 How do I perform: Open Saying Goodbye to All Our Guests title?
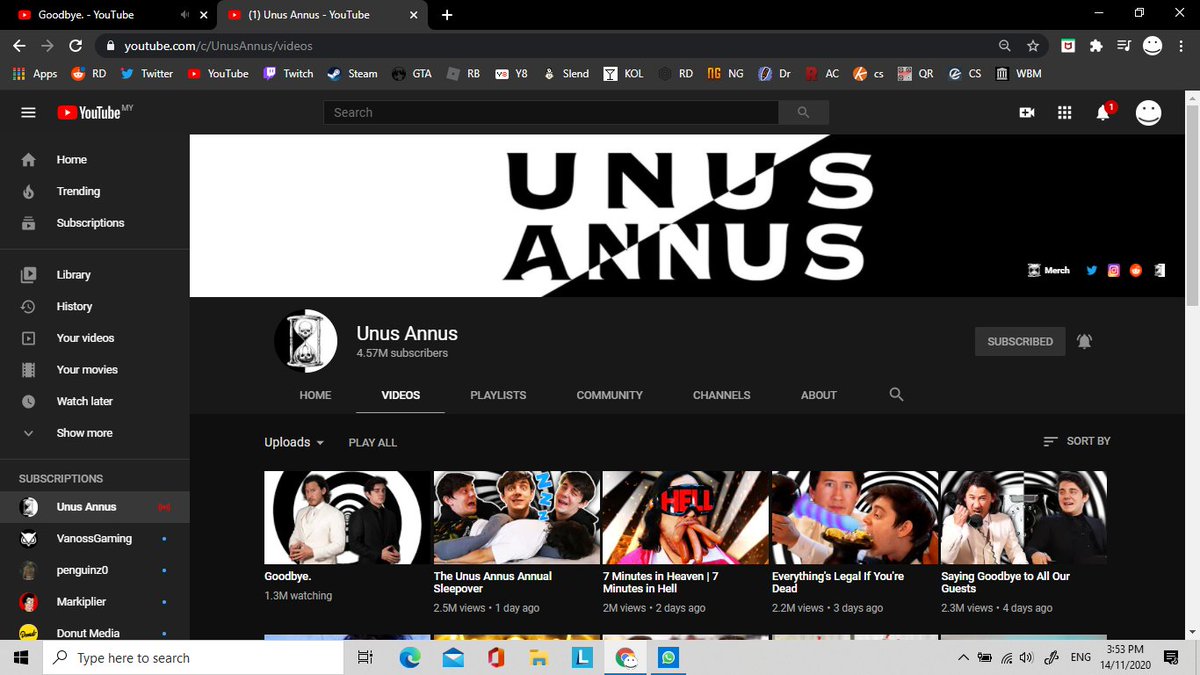1005,582
